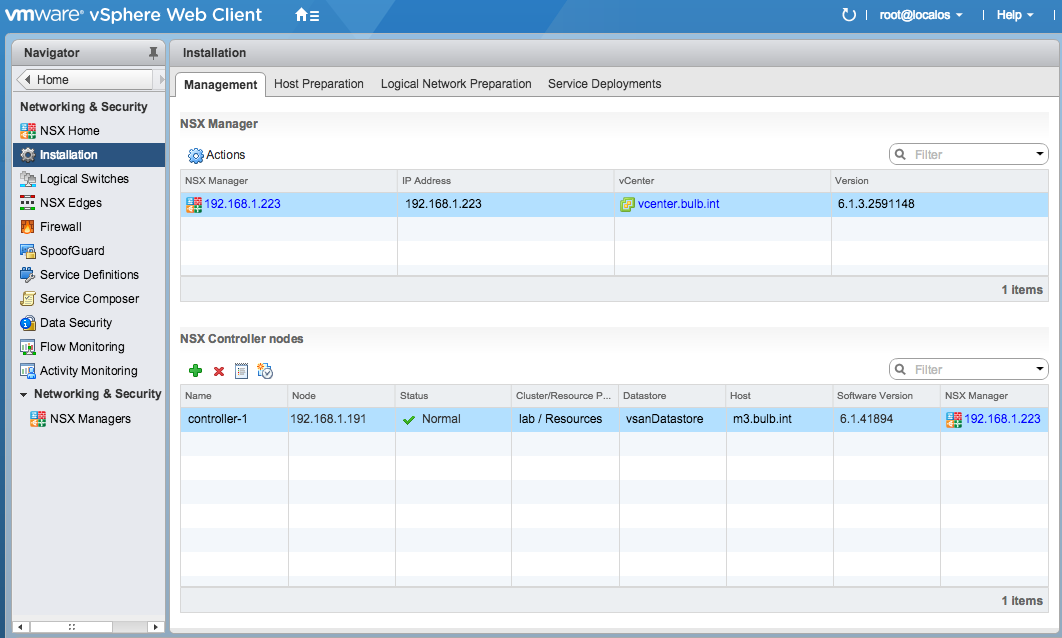1062x638 pixels.
Task: Open Flow Monitoring
Action: (x=82, y=347)
